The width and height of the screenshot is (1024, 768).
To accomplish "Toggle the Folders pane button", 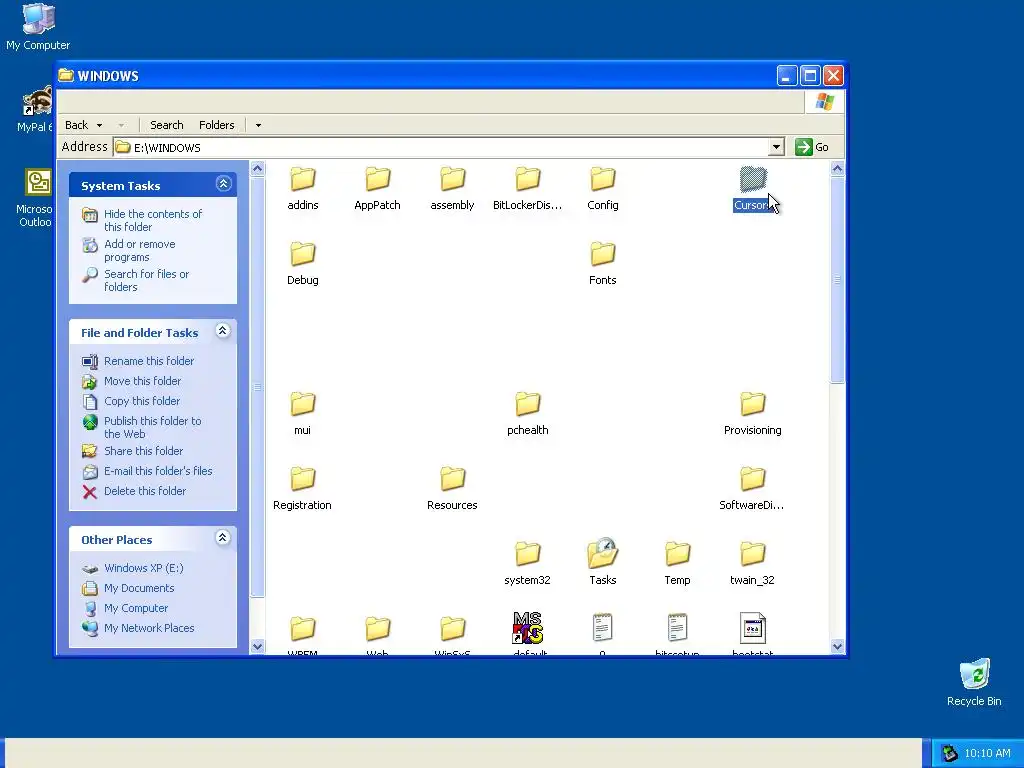I will coord(216,125).
